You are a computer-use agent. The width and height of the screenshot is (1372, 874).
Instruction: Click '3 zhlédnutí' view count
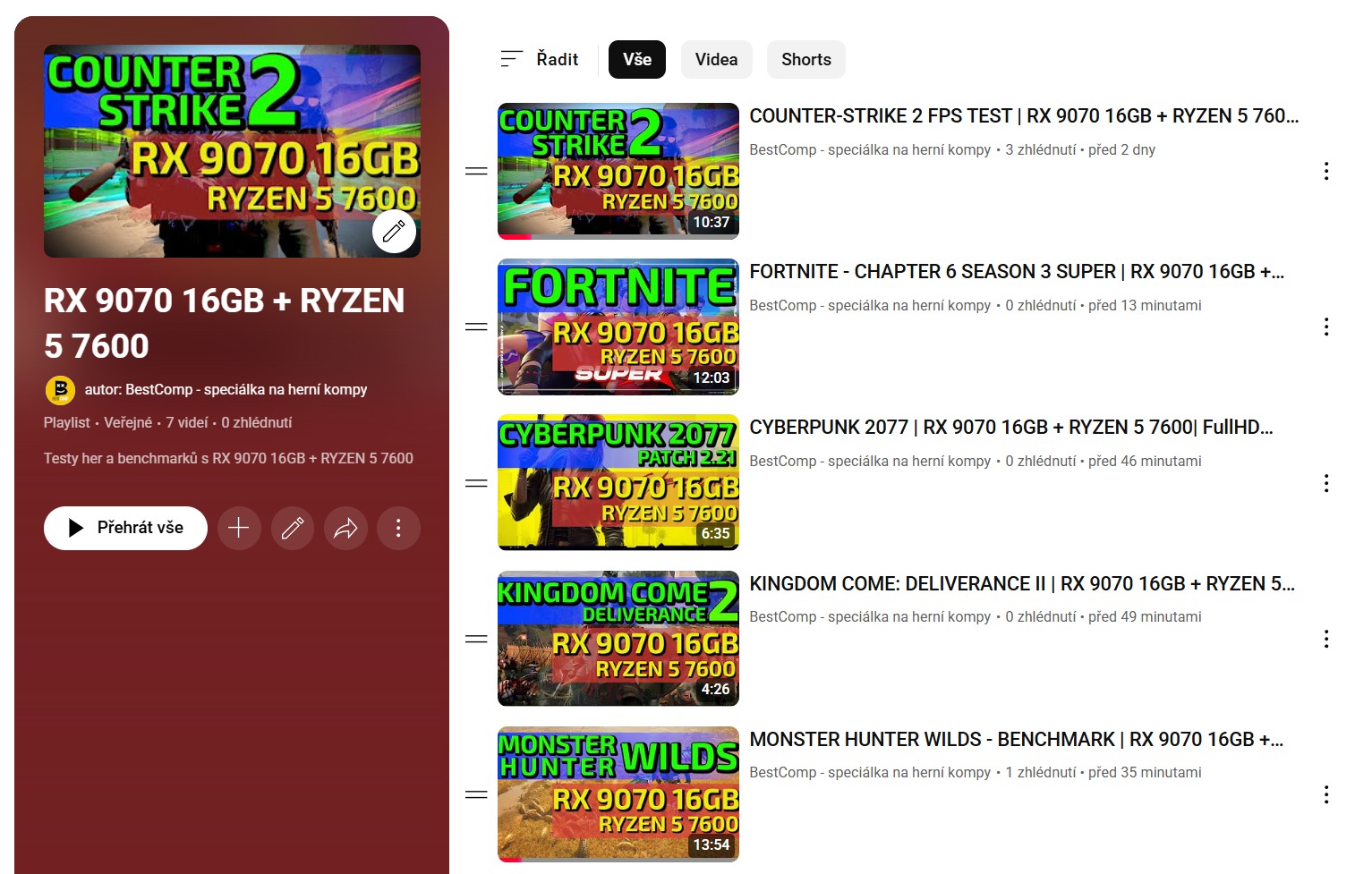click(1041, 149)
